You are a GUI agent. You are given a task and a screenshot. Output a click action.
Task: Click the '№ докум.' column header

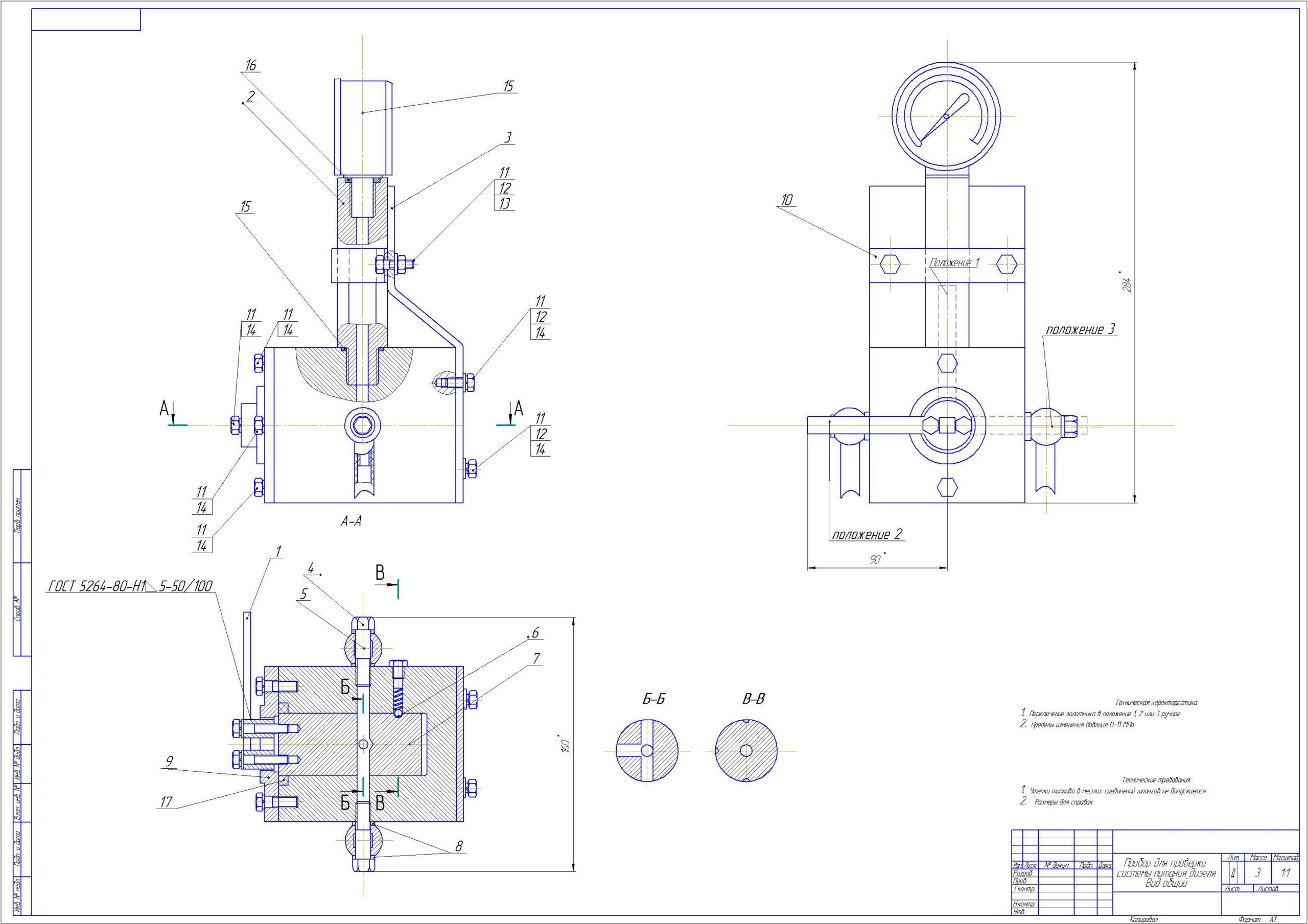pos(1057,865)
